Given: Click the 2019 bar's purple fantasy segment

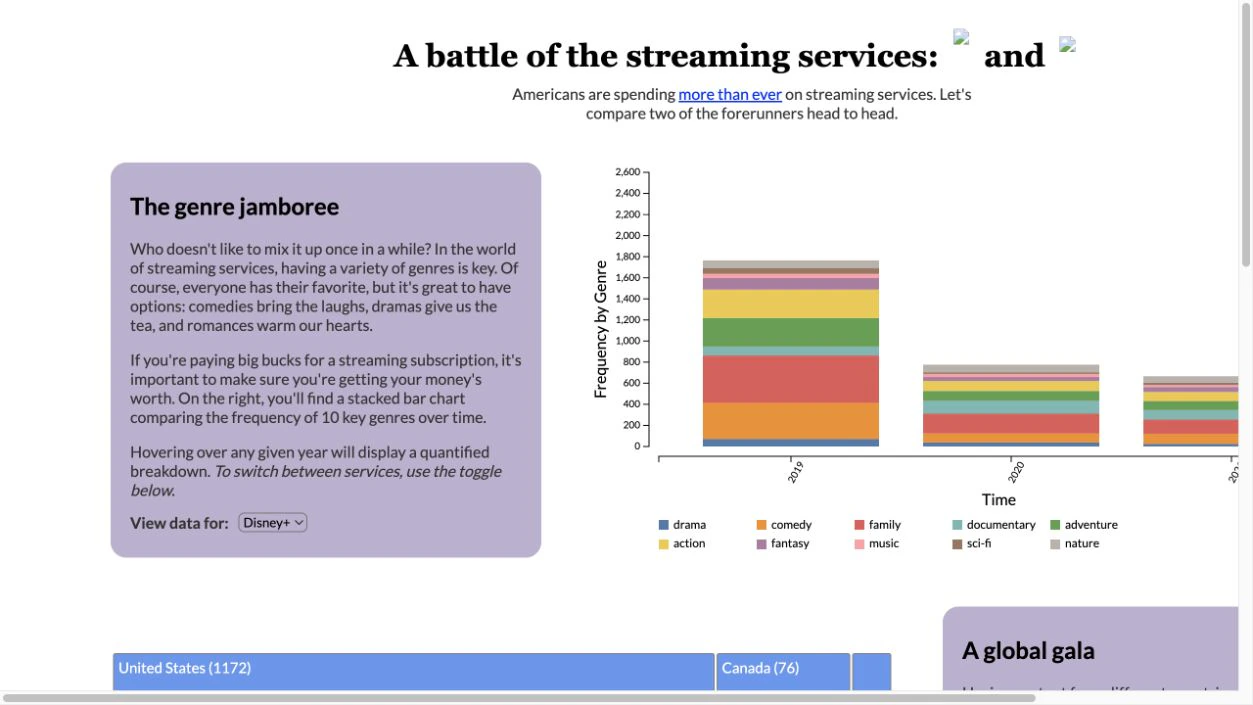Looking at the screenshot, I should click(791, 284).
